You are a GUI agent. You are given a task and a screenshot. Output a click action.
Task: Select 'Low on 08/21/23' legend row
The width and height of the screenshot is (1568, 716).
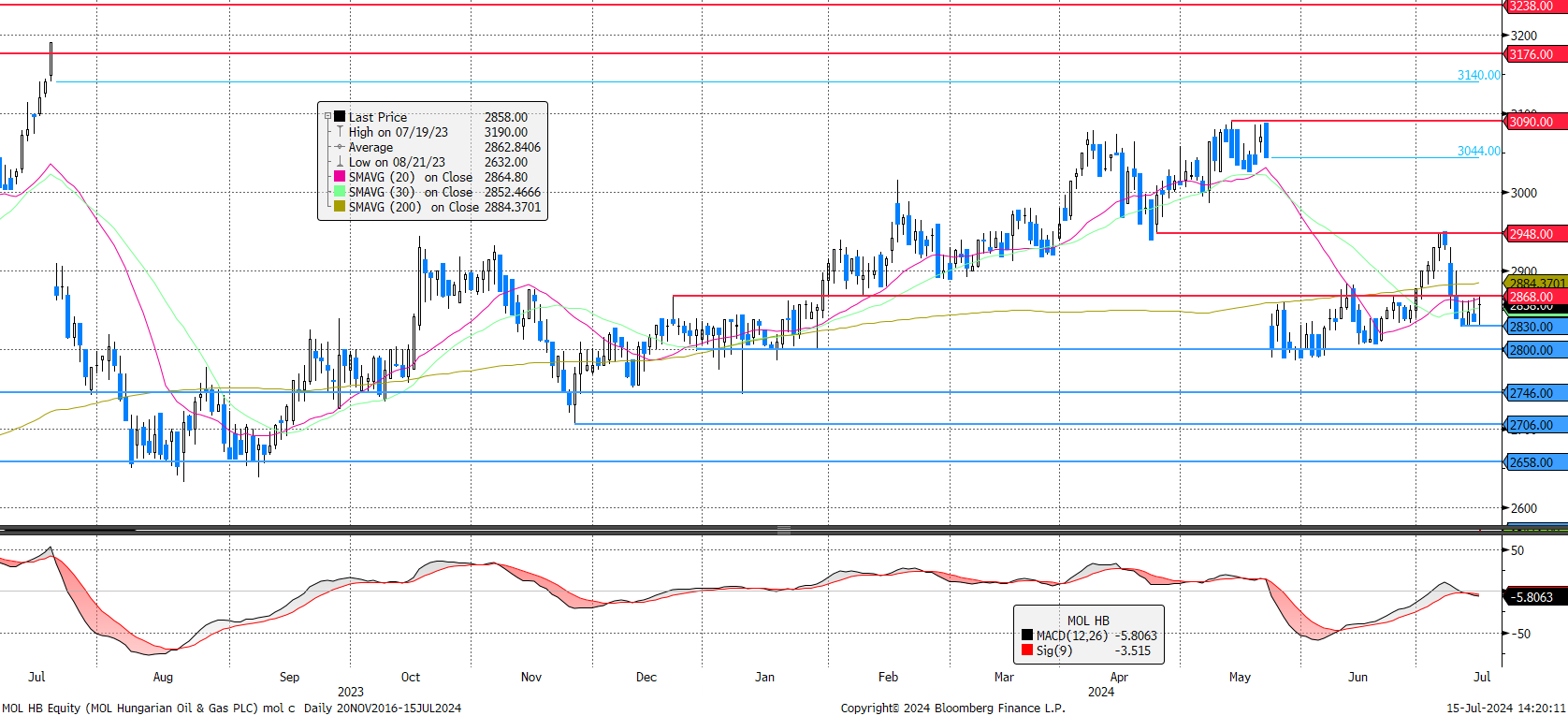(x=397, y=162)
